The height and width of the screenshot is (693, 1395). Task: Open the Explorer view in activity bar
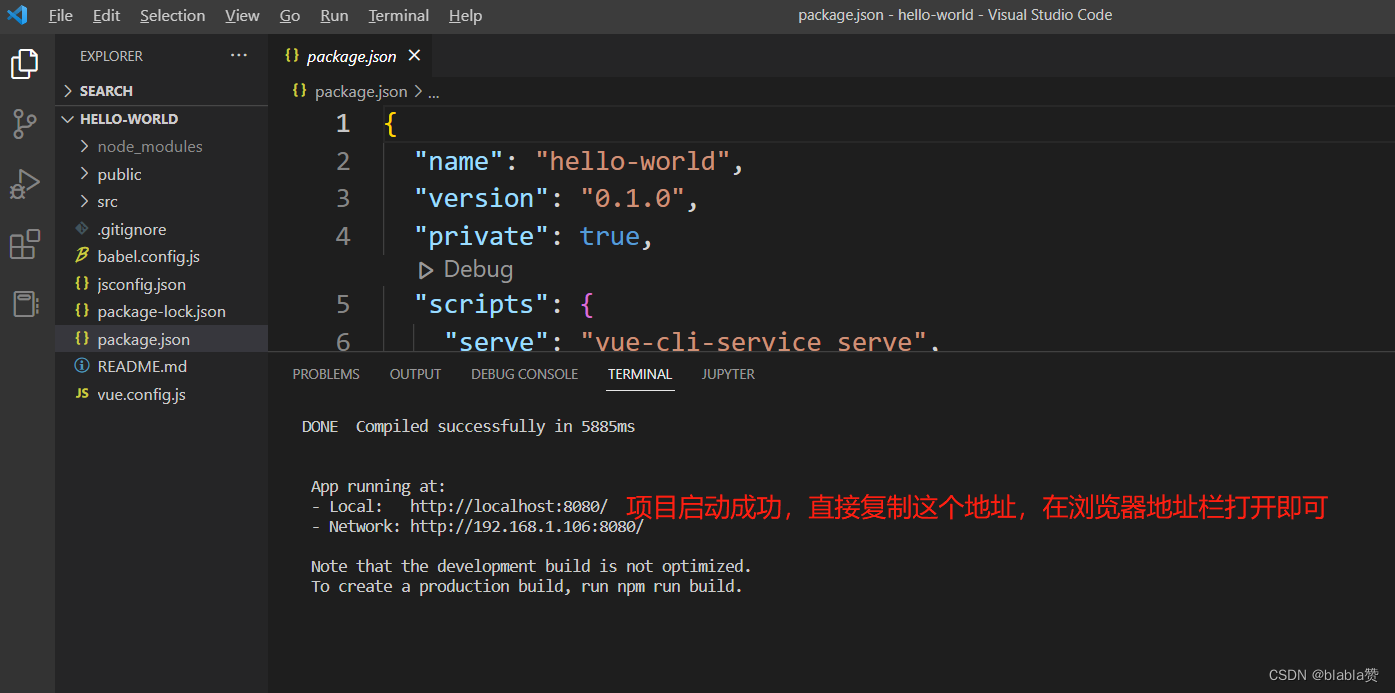click(x=25, y=64)
